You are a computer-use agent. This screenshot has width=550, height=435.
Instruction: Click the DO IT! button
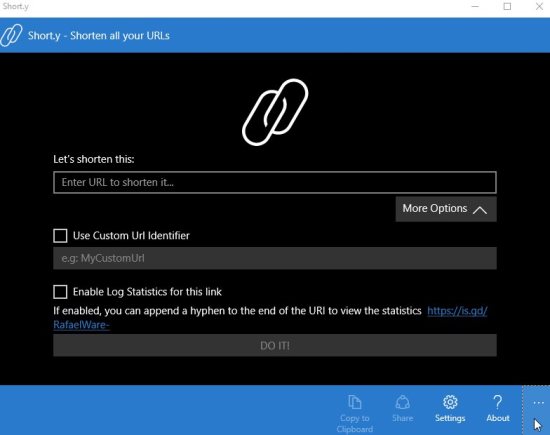coord(275,345)
